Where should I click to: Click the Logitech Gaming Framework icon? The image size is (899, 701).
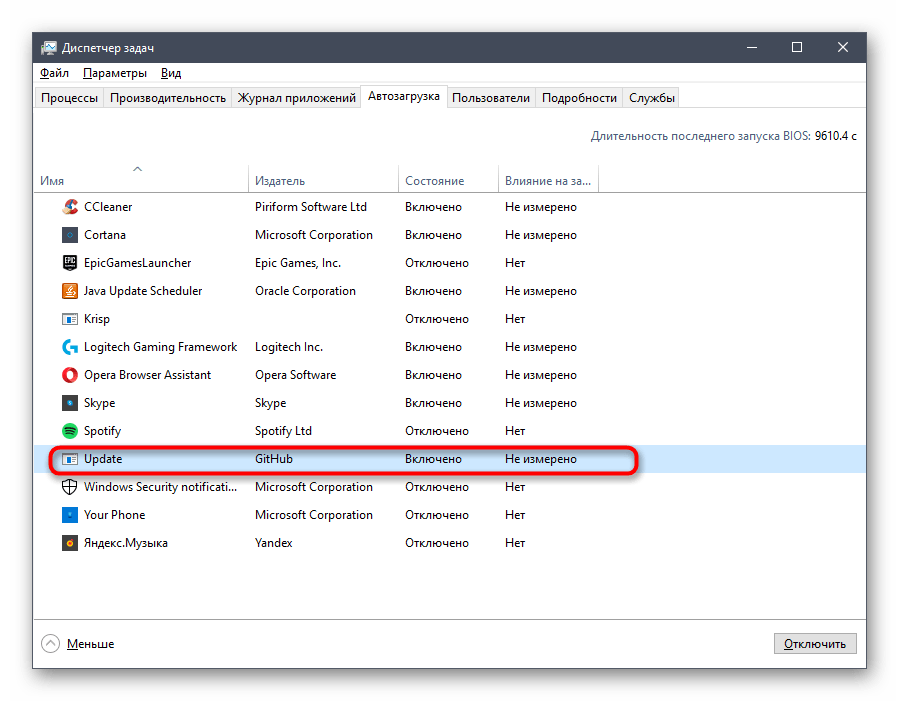pyautogui.click(x=69, y=347)
